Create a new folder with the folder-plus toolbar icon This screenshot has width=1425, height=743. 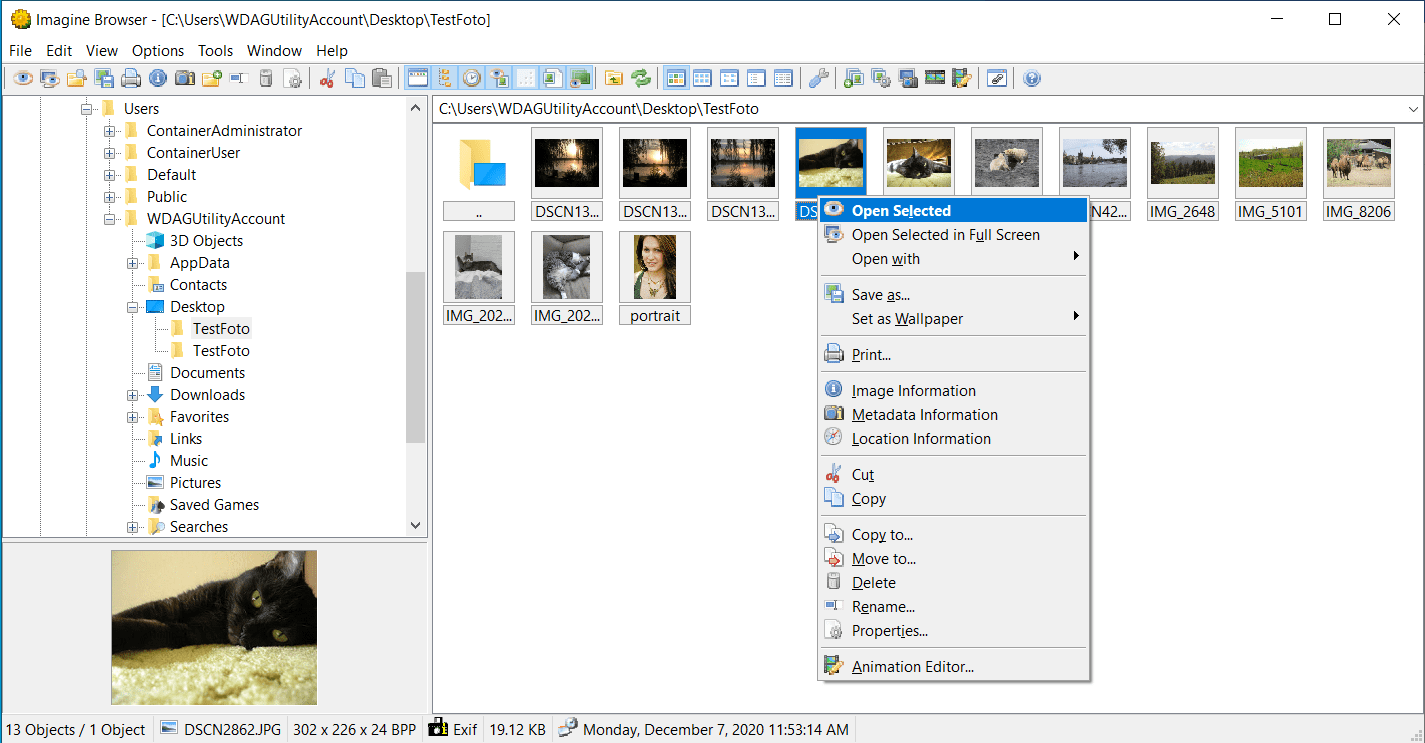(x=212, y=78)
